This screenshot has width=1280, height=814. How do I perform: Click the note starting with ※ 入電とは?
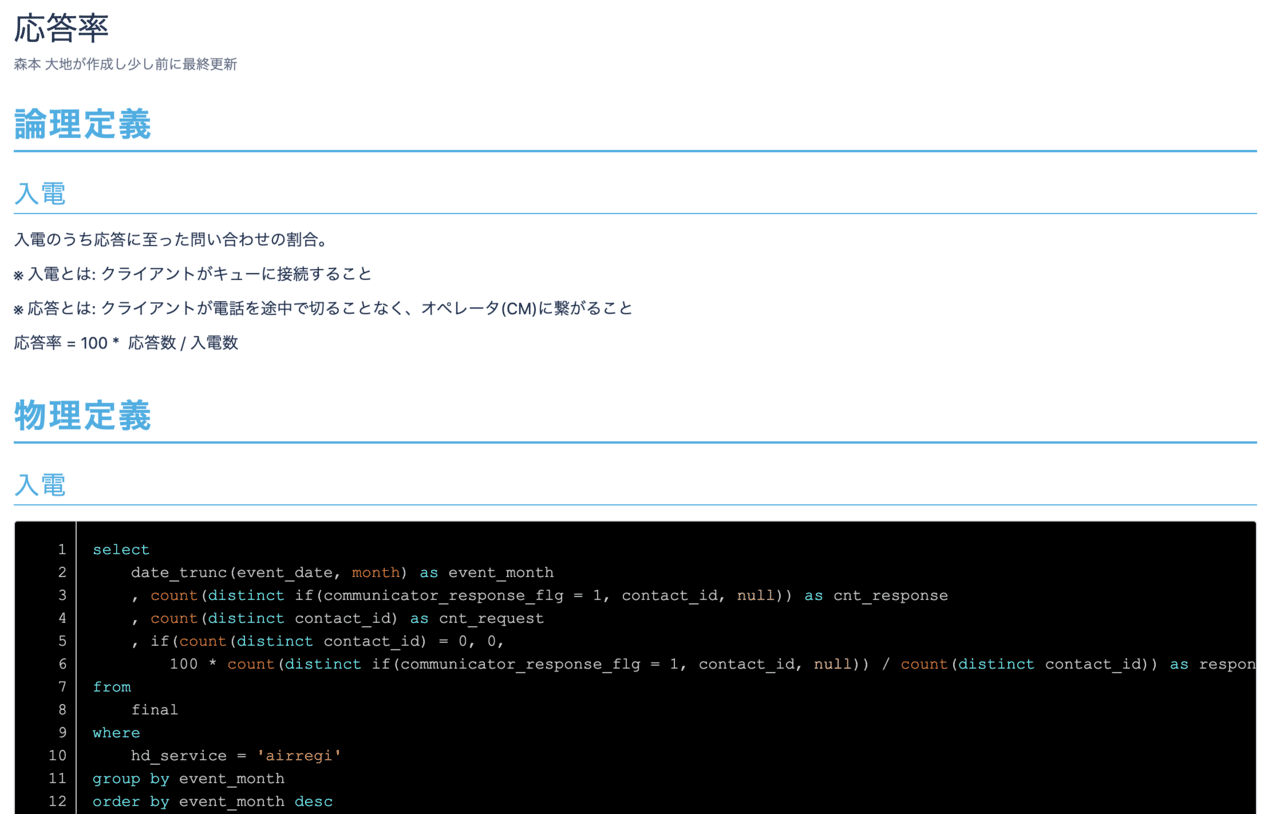point(193,274)
